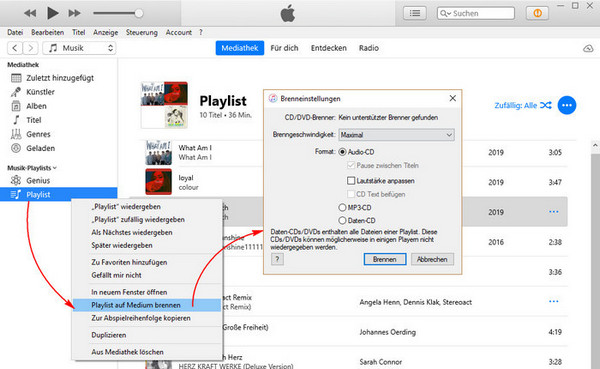Image resolution: width=600 pixels, height=369 pixels.
Task: Open the Steuerung menu
Action: 142,33
